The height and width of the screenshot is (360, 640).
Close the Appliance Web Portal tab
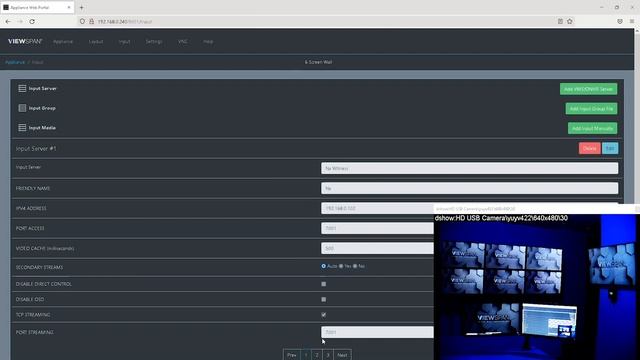coord(69,7)
